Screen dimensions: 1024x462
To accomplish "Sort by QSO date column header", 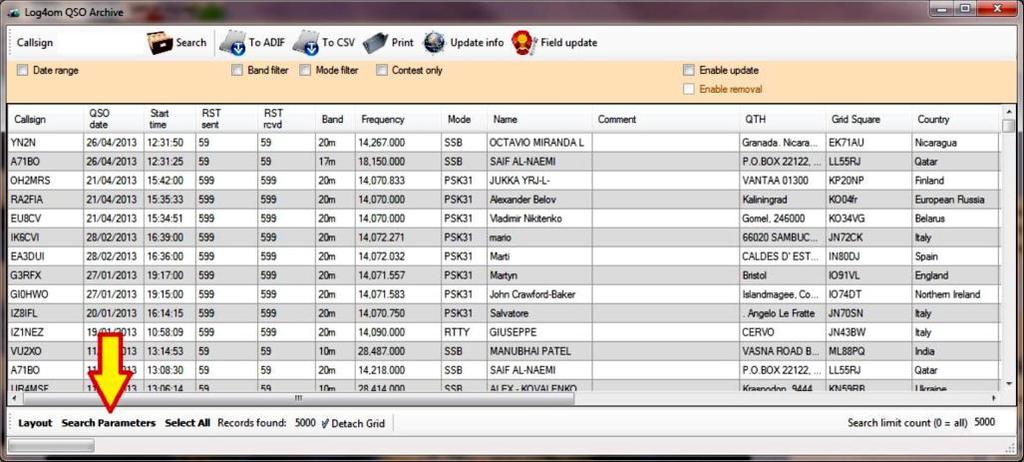I will pos(114,120).
